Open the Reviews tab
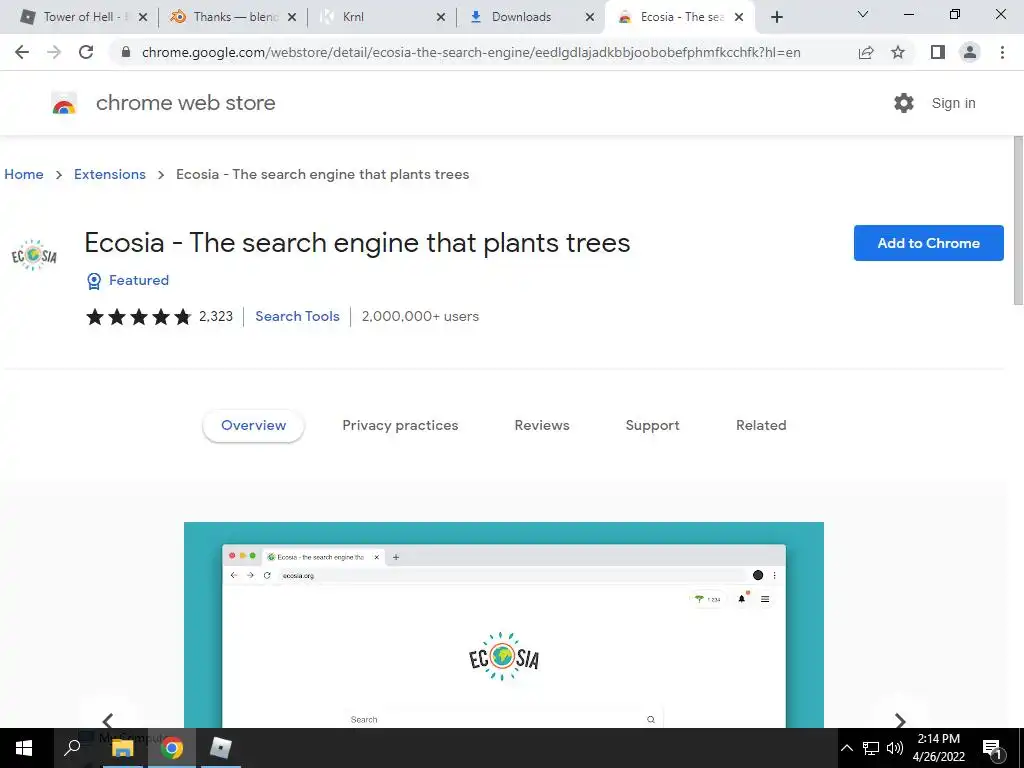This screenshot has height=768, width=1024. tap(542, 425)
